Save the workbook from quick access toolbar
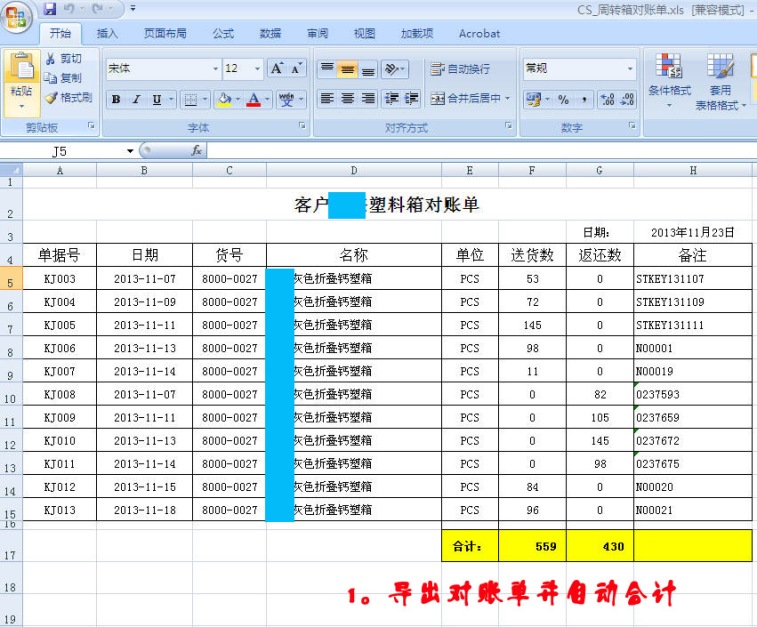Viewport: 757px width, 627px height. [50, 9]
